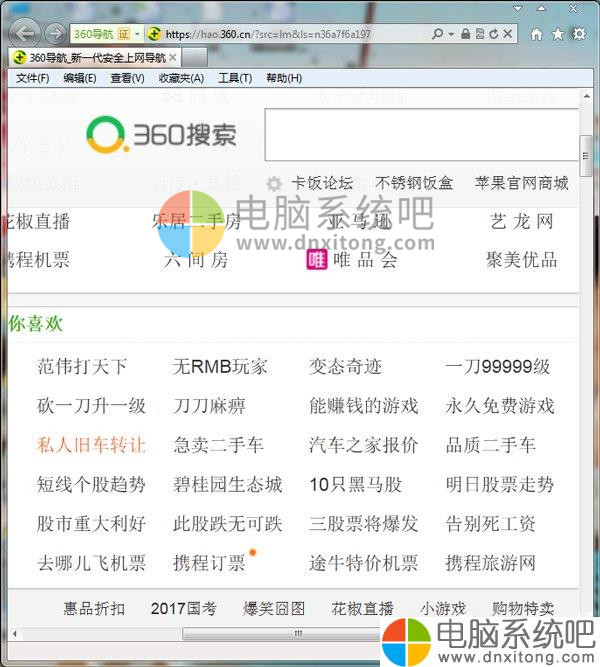Open the 告别死工资 link
Screen dimensions: 600x667
[x=491, y=524]
